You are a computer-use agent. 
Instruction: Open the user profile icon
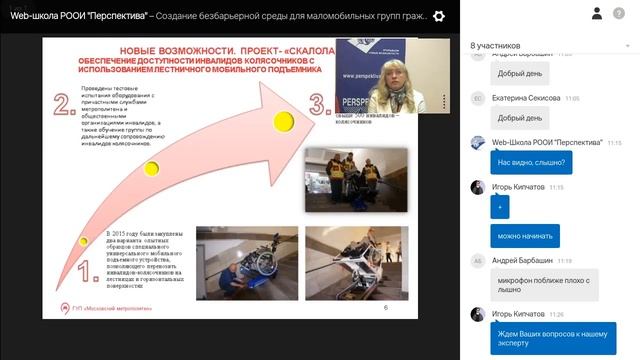pyautogui.click(x=597, y=13)
